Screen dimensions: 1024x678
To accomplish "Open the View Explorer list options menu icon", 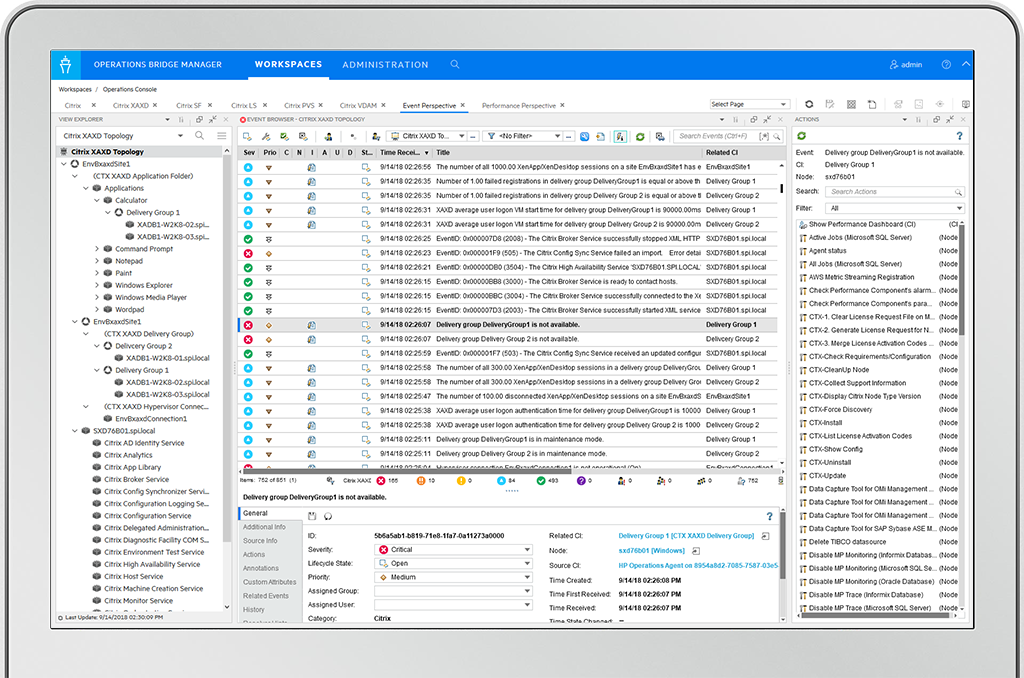I will click(221, 135).
